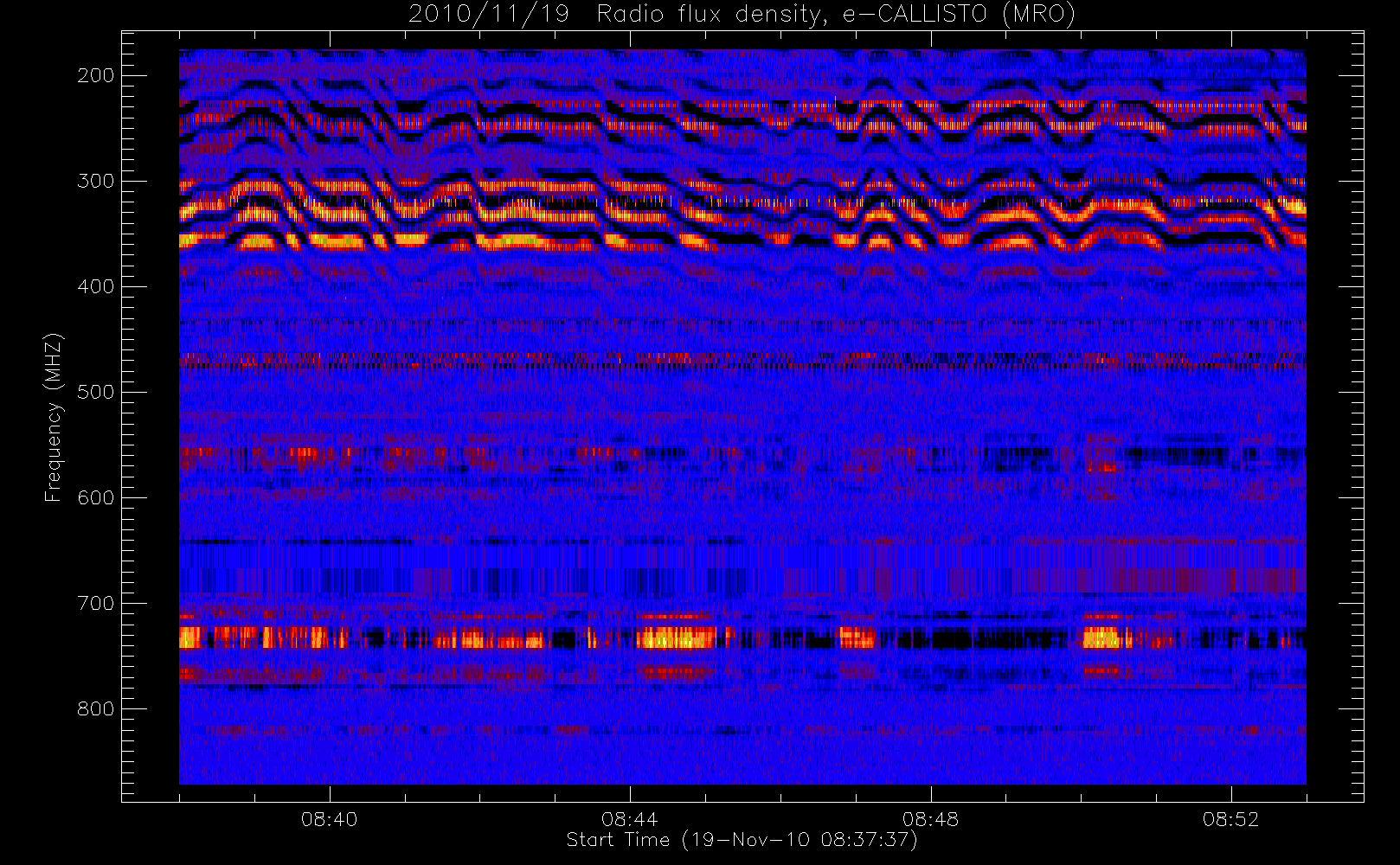Click the 08:48 time tick label
Image resolution: width=1400 pixels, height=865 pixels.
tap(930, 819)
